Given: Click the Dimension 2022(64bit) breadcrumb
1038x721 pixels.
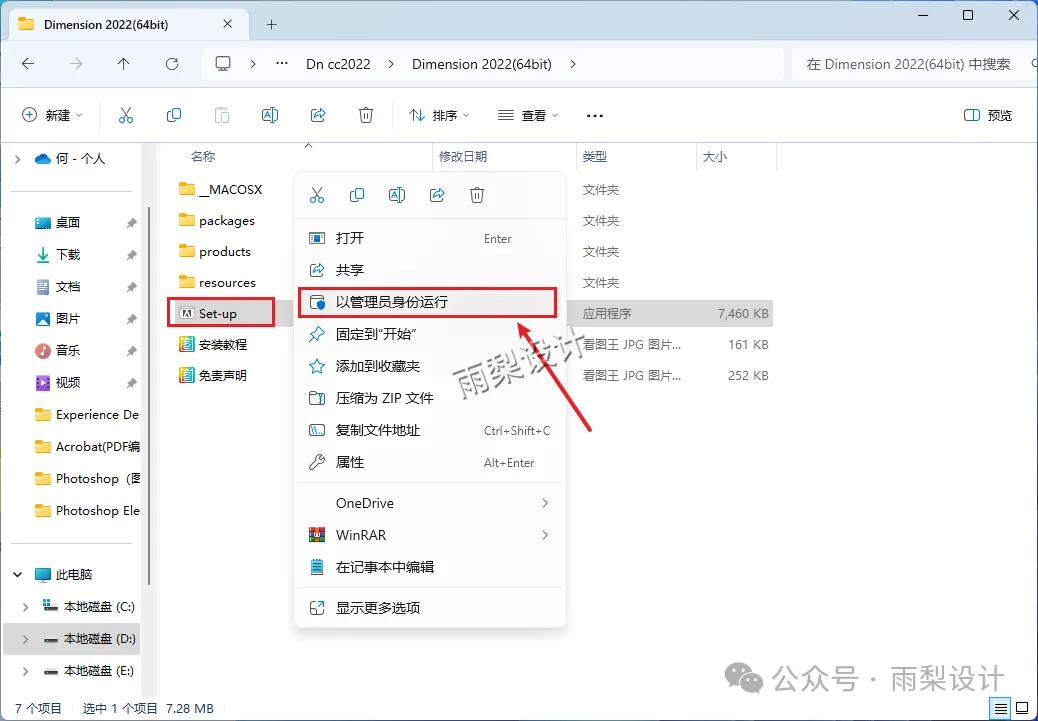Looking at the screenshot, I should coord(481,64).
